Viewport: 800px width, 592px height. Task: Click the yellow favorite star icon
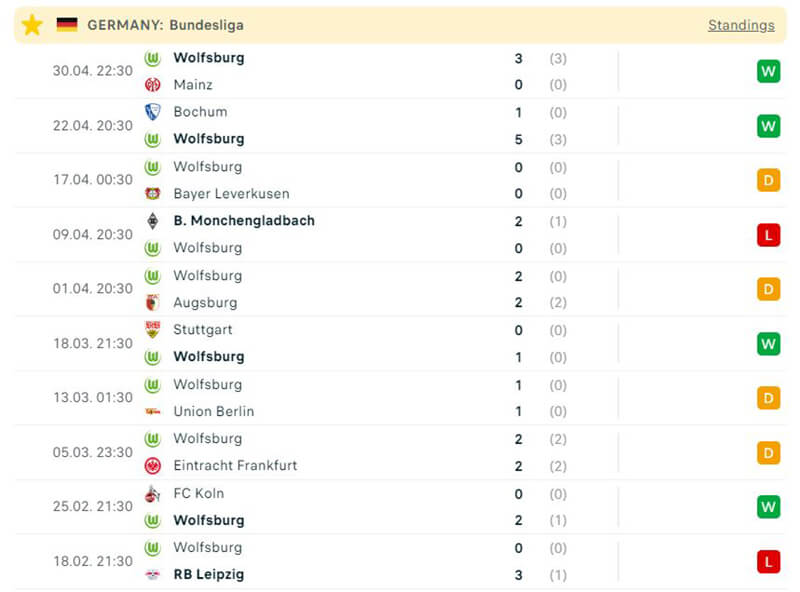point(32,25)
